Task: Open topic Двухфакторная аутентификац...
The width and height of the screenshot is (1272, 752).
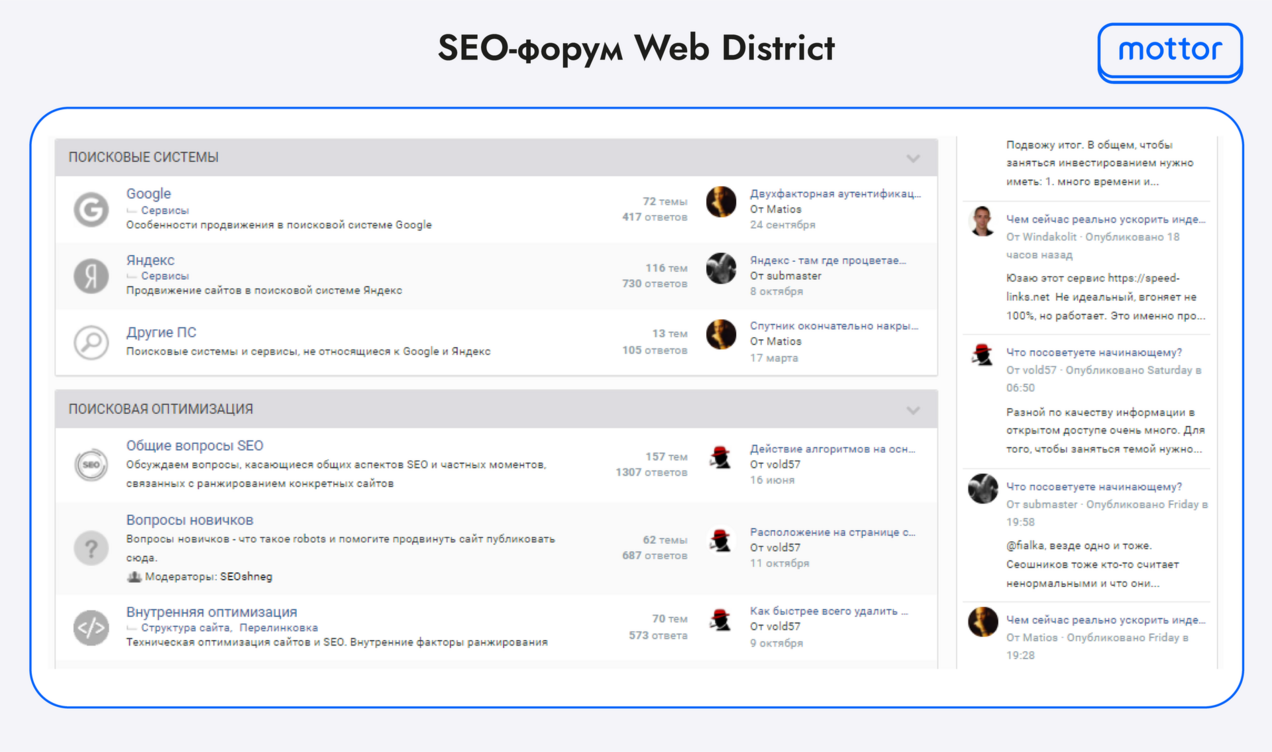Action: [836, 194]
